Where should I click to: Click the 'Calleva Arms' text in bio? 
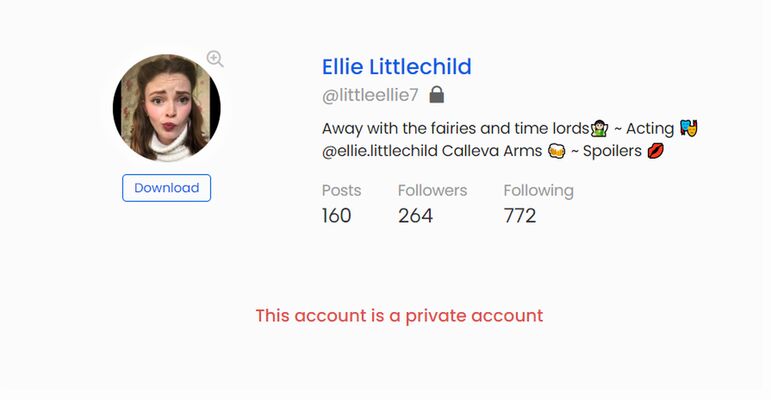[492, 151]
